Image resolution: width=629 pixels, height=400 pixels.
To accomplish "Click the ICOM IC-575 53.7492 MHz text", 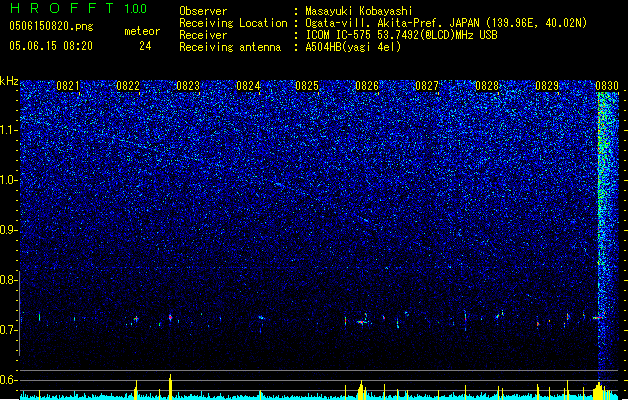I will pyautogui.click(x=401, y=35).
